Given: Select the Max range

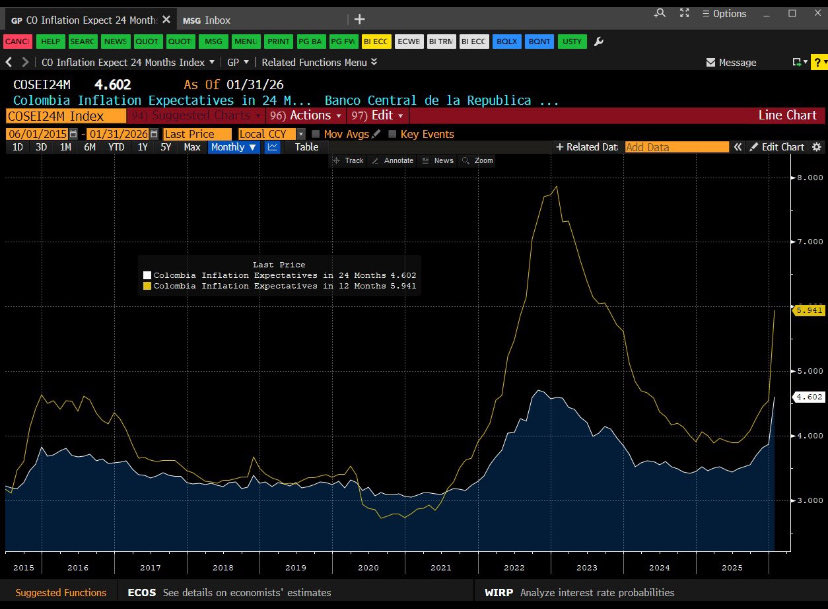Looking at the screenshot, I should click(x=192, y=147).
